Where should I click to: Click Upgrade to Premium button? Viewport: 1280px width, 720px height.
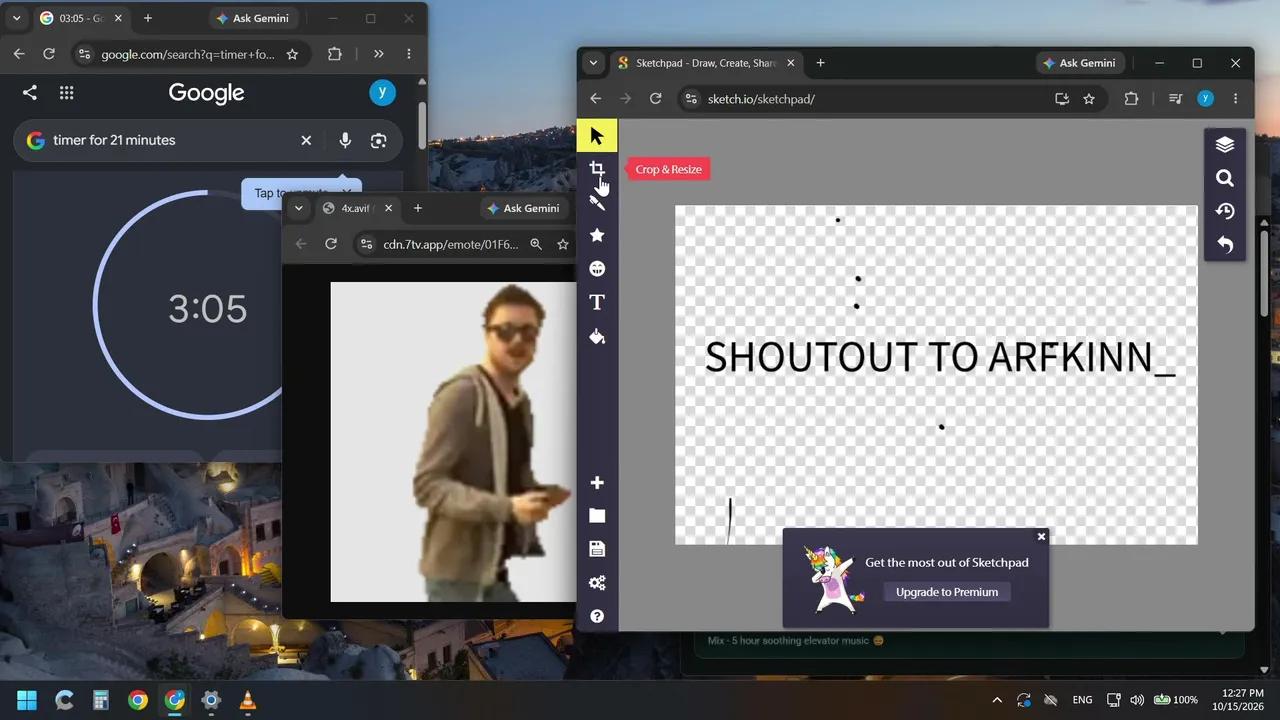pyautogui.click(x=947, y=592)
